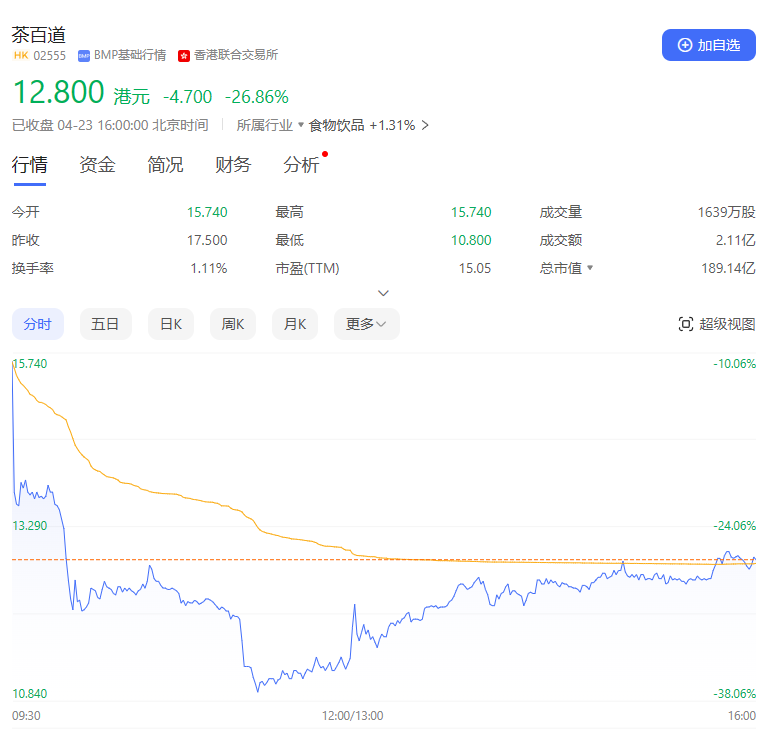Select the 行情 tab
The image size is (772, 730).
29,165
